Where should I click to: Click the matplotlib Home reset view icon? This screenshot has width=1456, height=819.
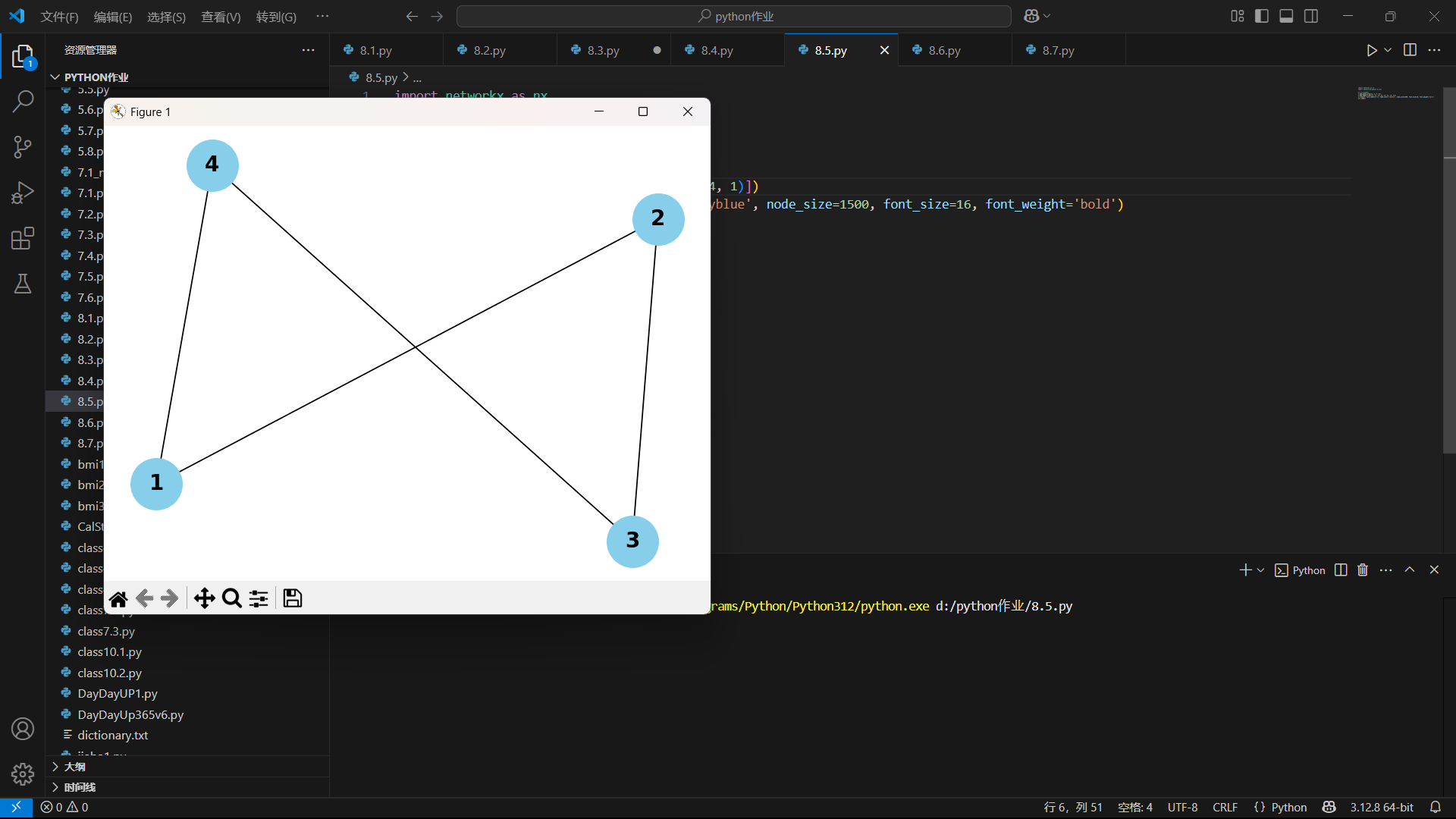(118, 599)
